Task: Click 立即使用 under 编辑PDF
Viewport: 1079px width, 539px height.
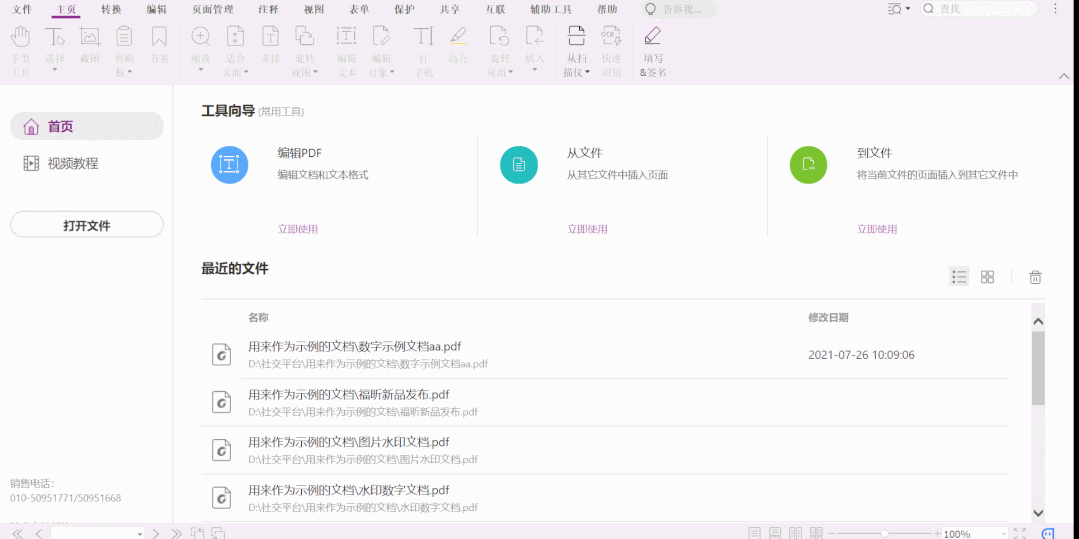Action: click(x=297, y=229)
